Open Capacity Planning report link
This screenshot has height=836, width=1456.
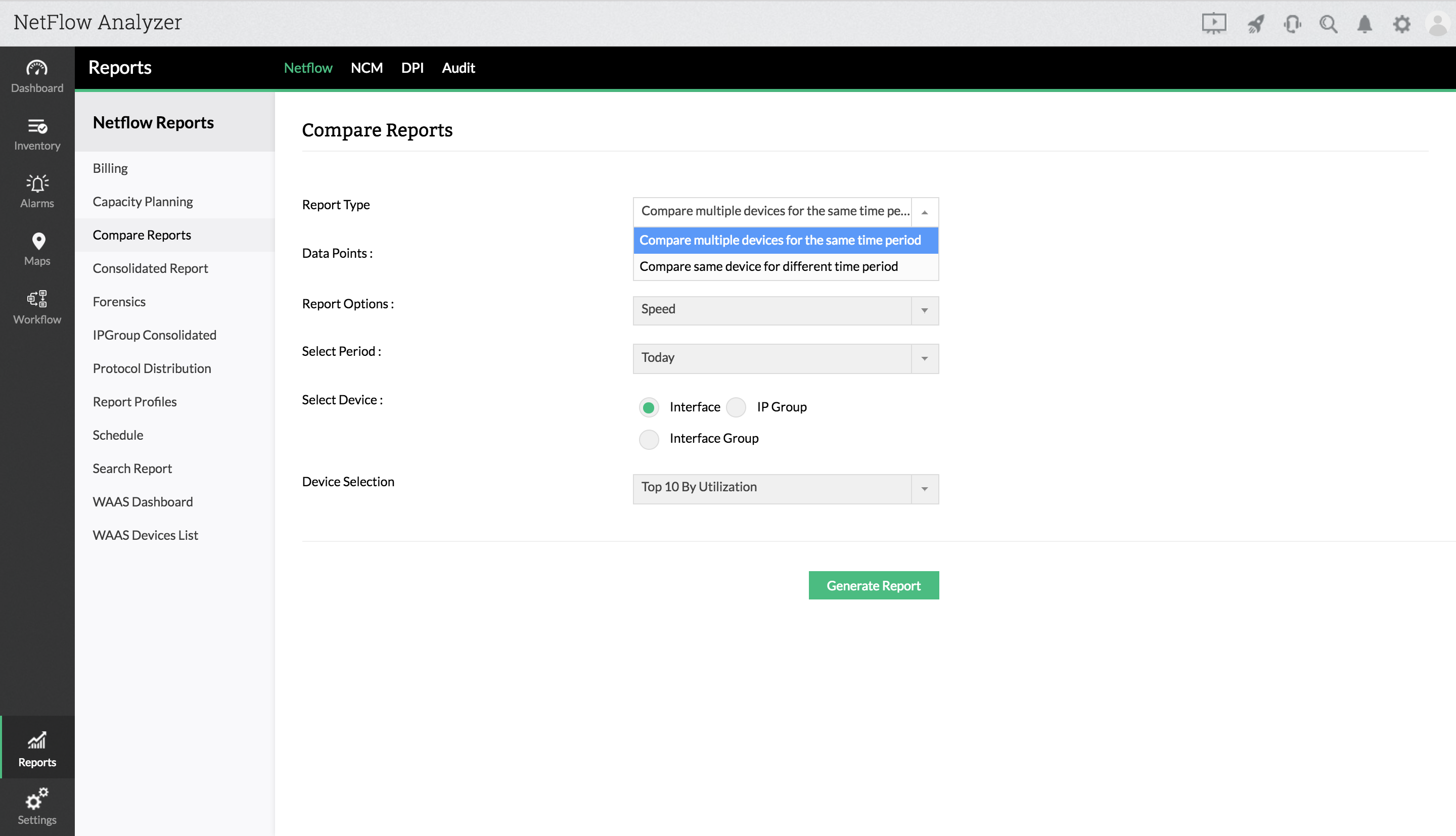143,202
